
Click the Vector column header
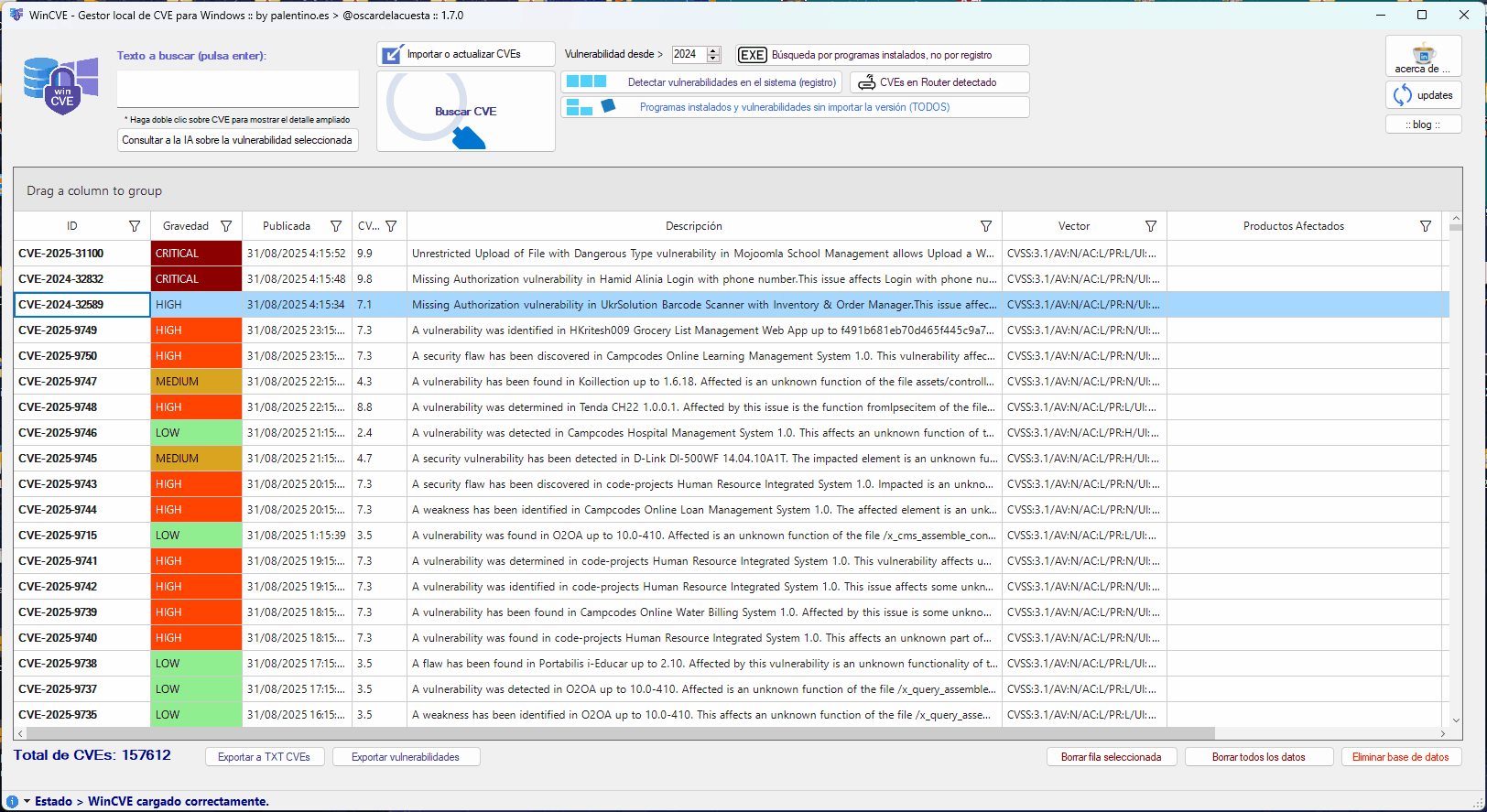[1073, 226]
